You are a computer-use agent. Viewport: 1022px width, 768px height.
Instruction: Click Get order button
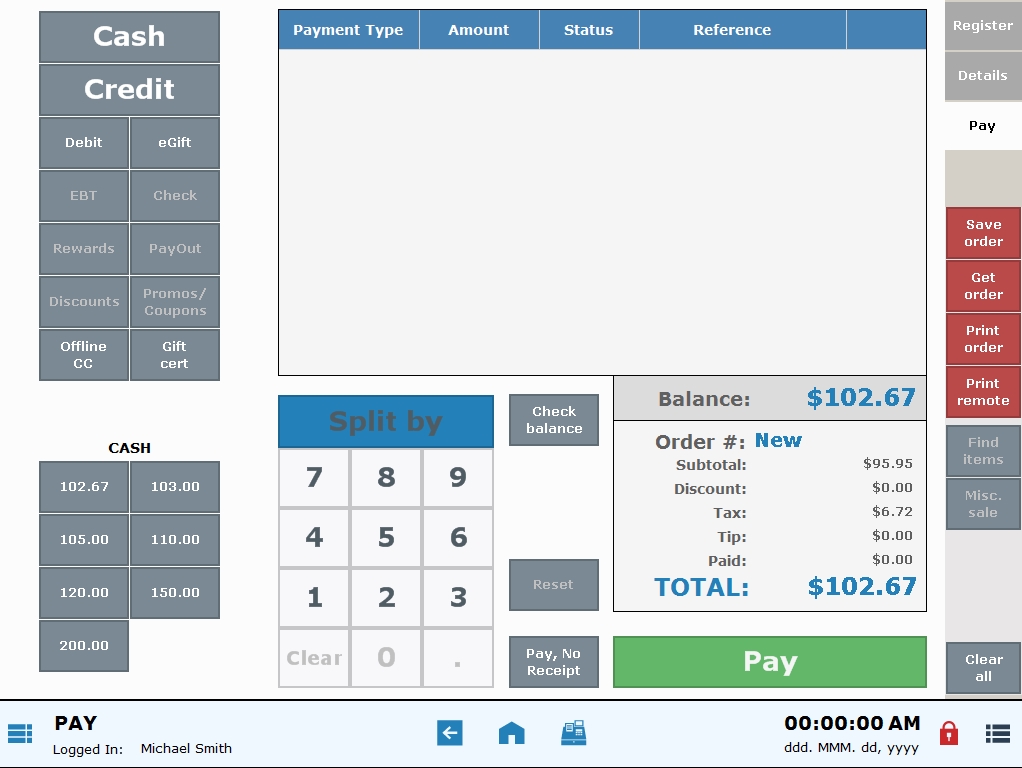(983, 286)
